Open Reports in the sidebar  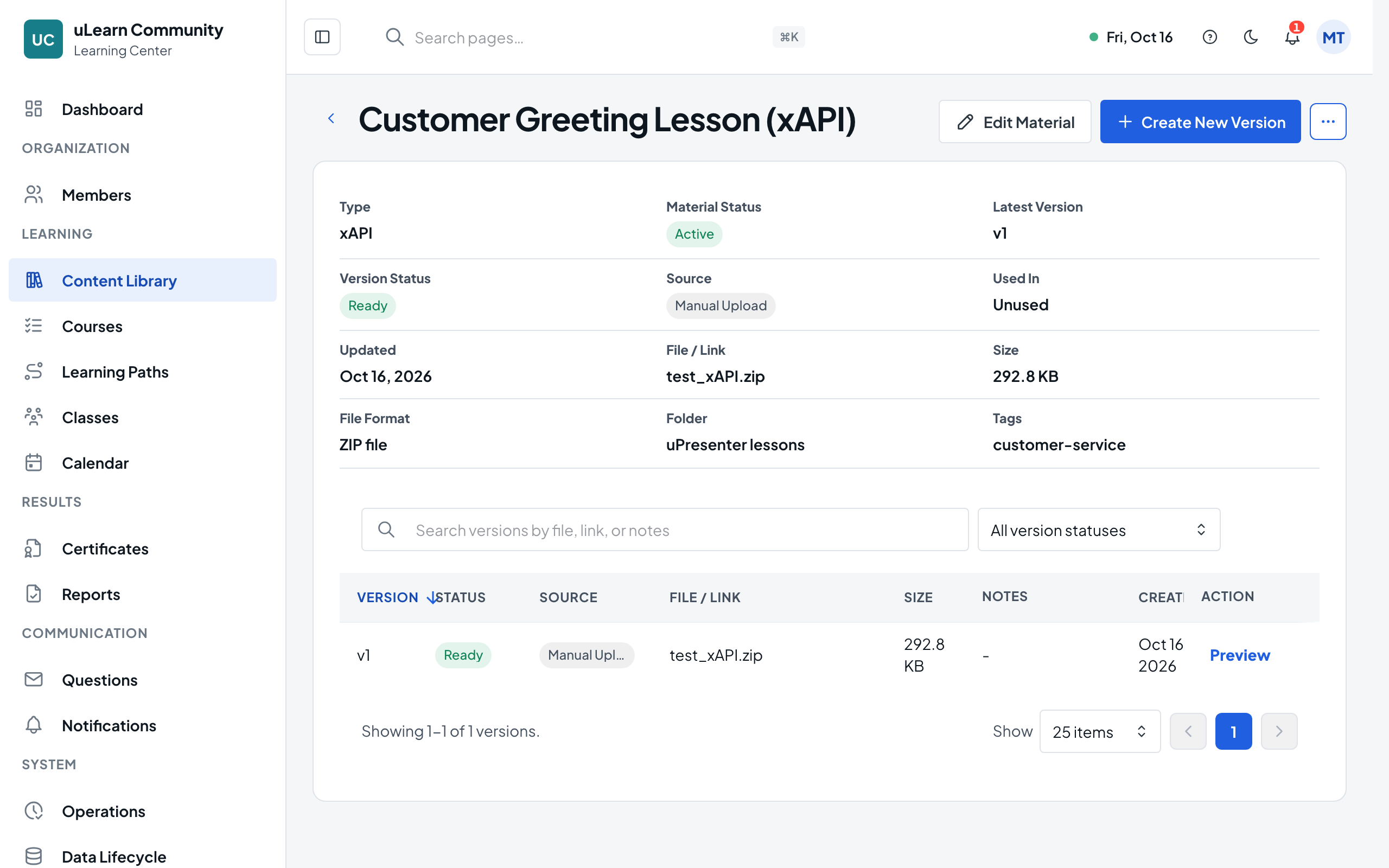pyautogui.click(x=142, y=593)
